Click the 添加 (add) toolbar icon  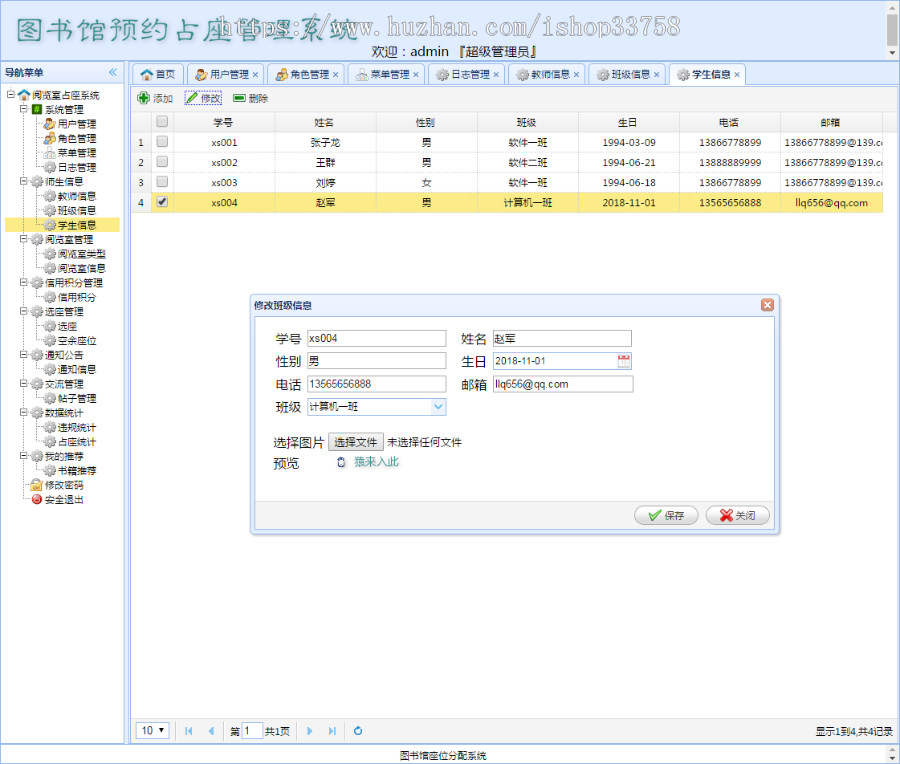point(141,97)
